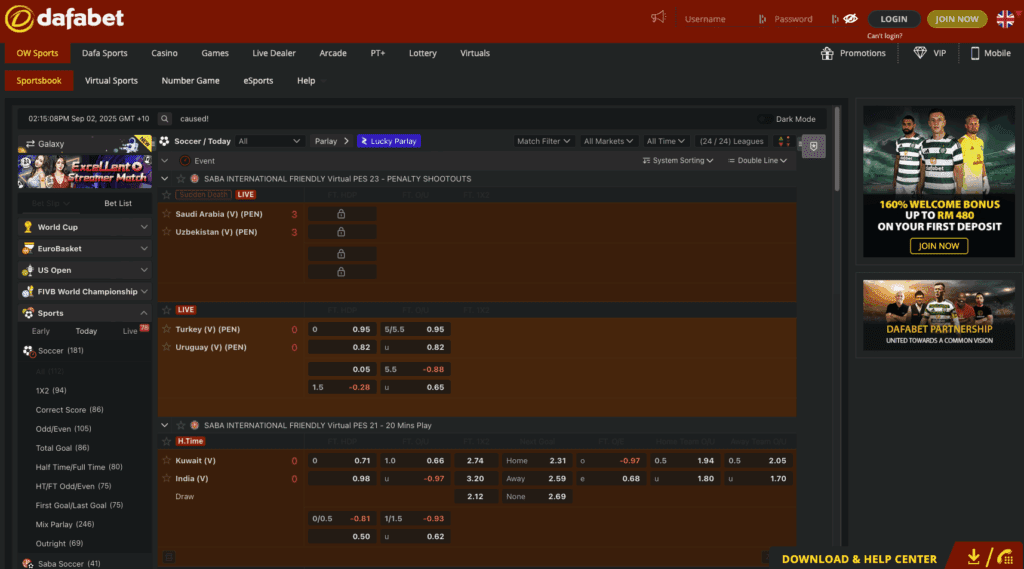Viewport: 1024px width, 569px height.
Task: Favorite Uruguay (V) (PEN) star
Action: click(167, 347)
